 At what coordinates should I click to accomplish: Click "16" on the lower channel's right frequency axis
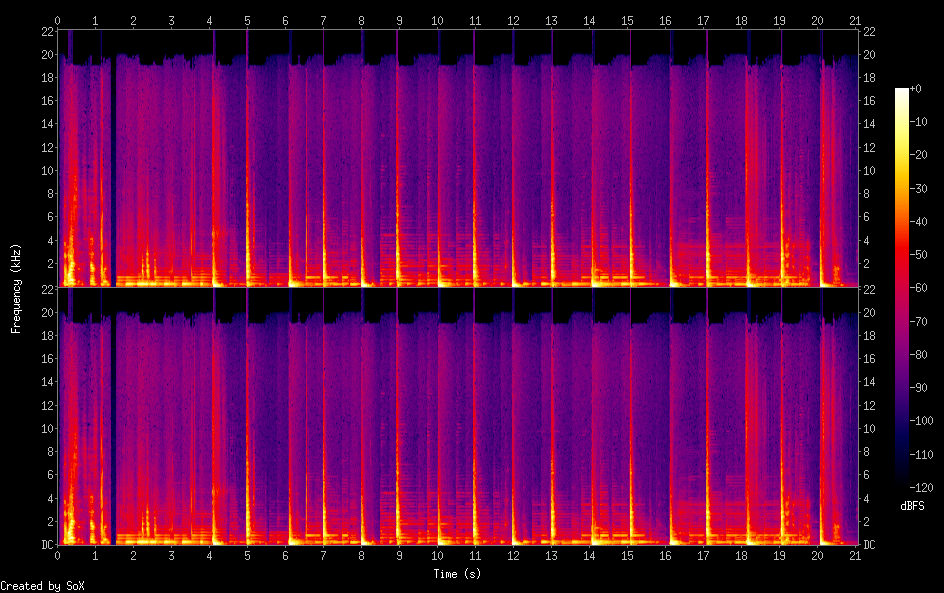[x=869, y=359]
